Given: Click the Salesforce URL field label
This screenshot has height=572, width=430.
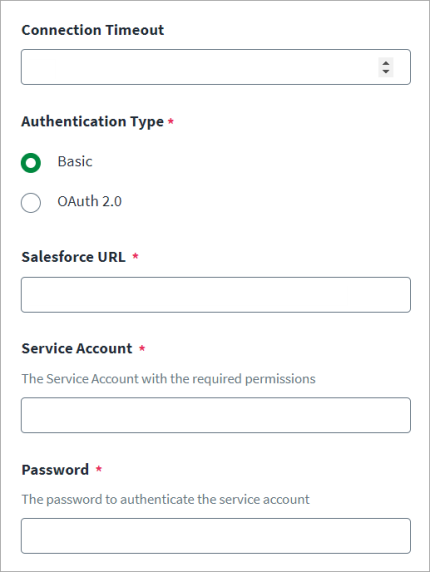Looking at the screenshot, I should click(x=73, y=257).
